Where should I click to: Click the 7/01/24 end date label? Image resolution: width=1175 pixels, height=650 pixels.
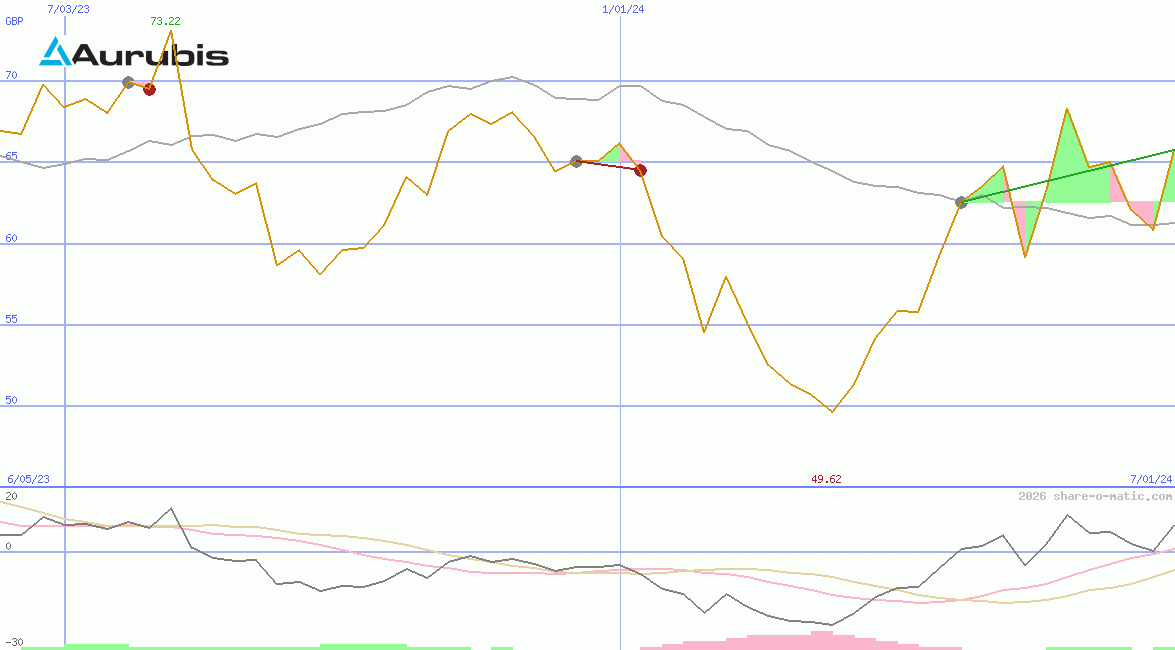1151,479
